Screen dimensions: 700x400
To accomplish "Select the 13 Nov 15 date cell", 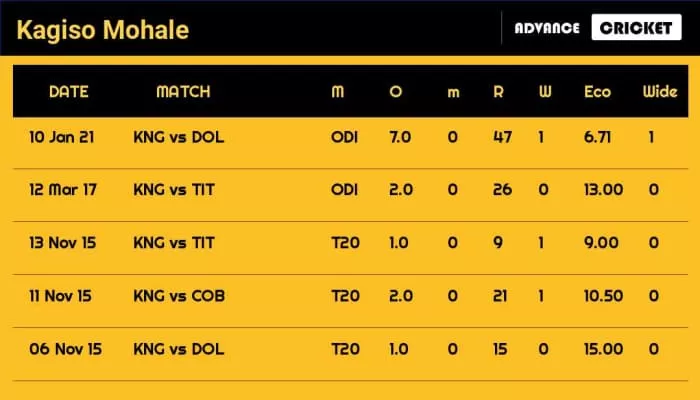I will click(x=65, y=243).
